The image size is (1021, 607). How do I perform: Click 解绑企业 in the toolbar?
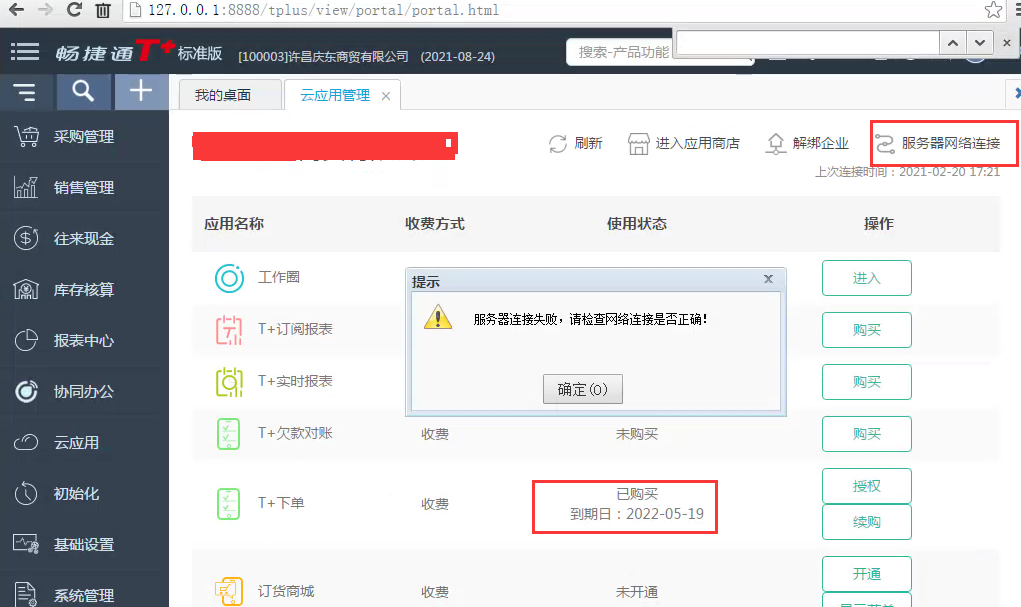[807, 143]
